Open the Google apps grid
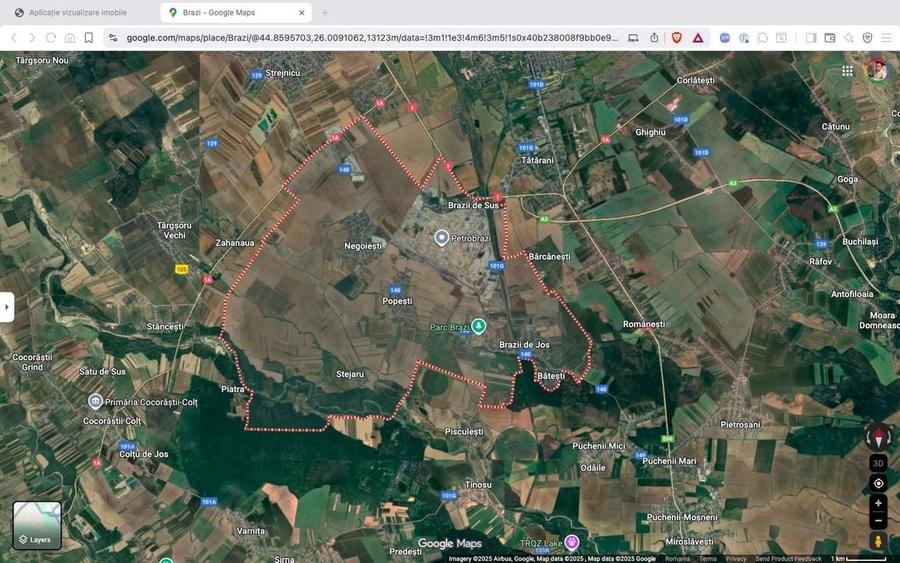The width and height of the screenshot is (900, 563). (x=847, y=71)
